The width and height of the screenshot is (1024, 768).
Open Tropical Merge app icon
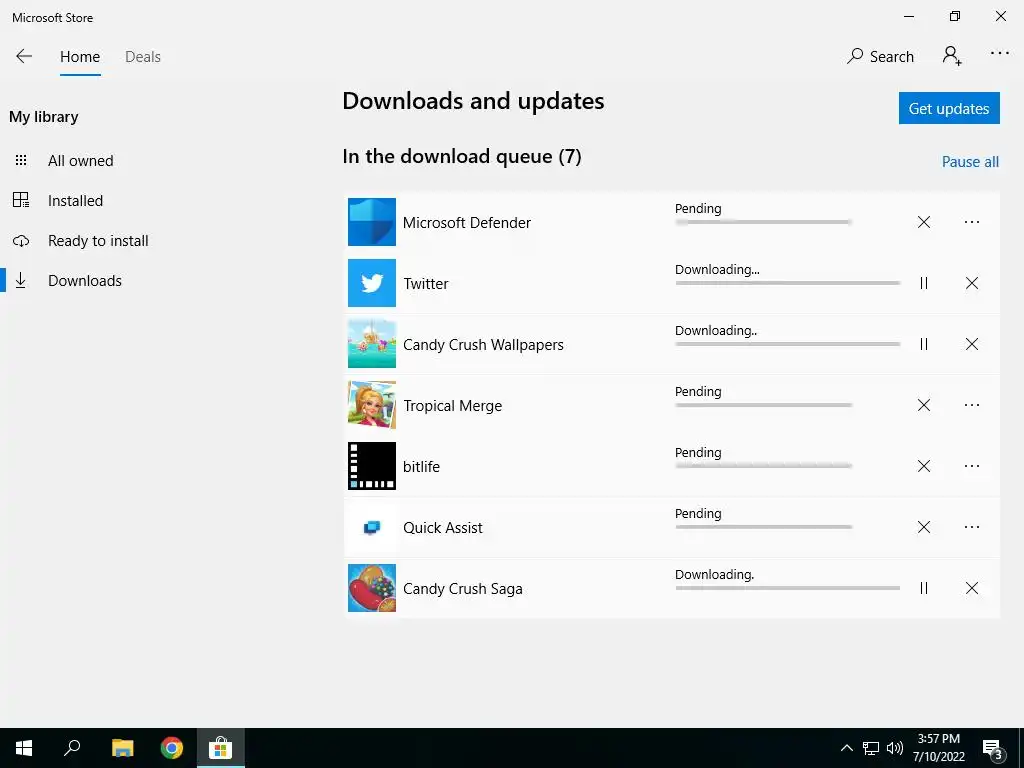(x=372, y=405)
